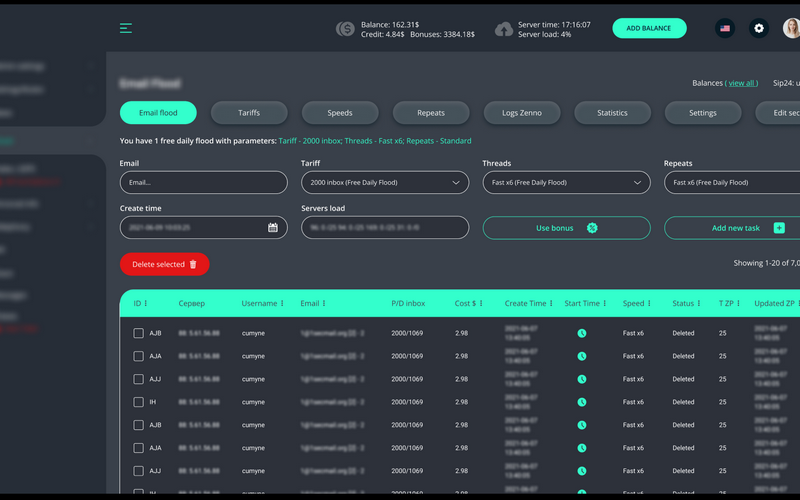Click the Fast x6 speed in IH row
The height and width of the screenshot is (500, 800).
pos(633,402)
